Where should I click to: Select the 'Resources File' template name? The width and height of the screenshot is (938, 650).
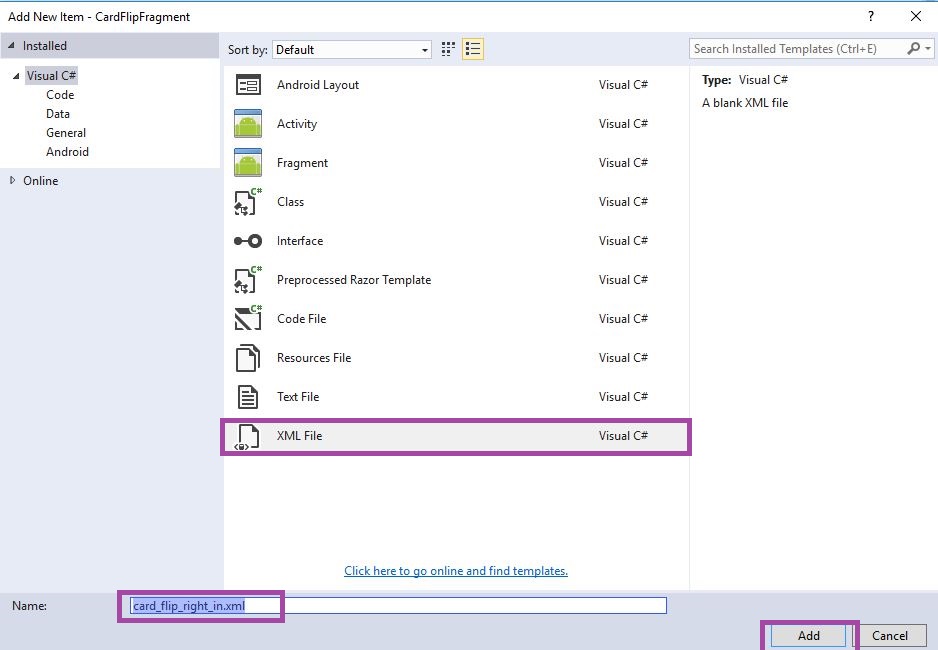pos(313,358)
